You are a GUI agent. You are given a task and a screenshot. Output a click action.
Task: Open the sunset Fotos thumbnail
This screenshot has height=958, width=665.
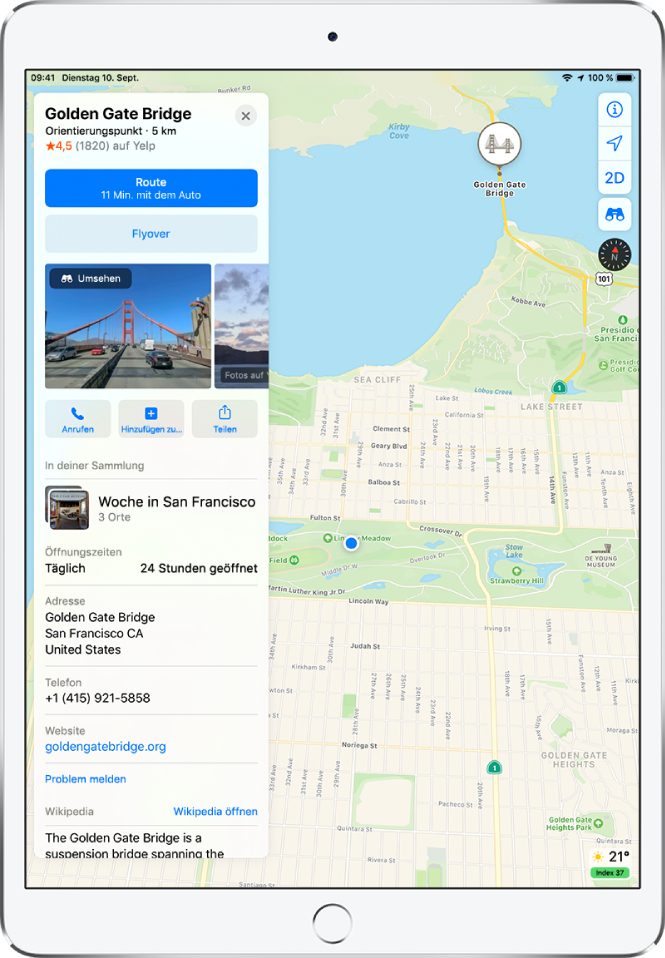(x=241, y=326)
